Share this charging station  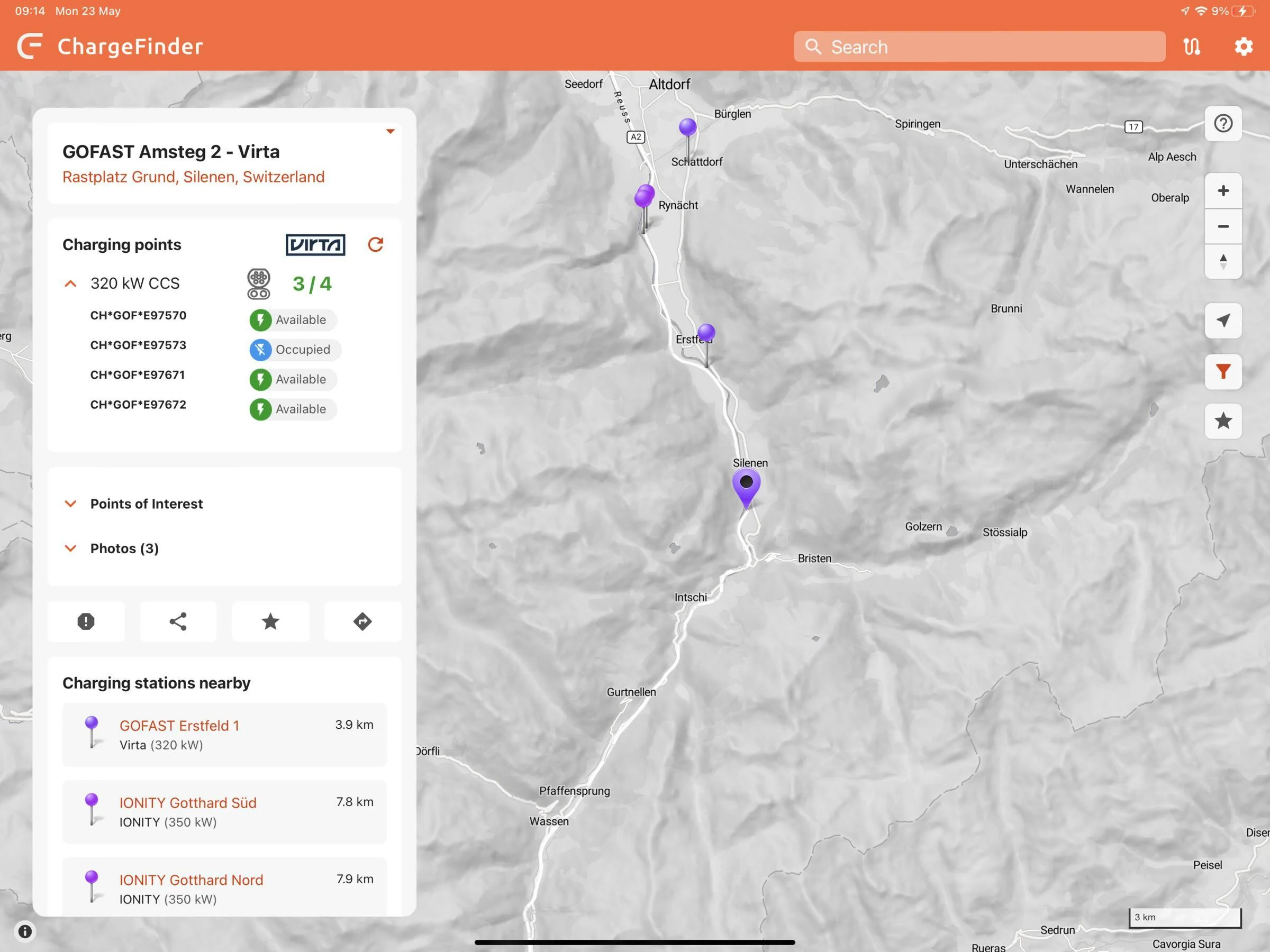(178, 621)
